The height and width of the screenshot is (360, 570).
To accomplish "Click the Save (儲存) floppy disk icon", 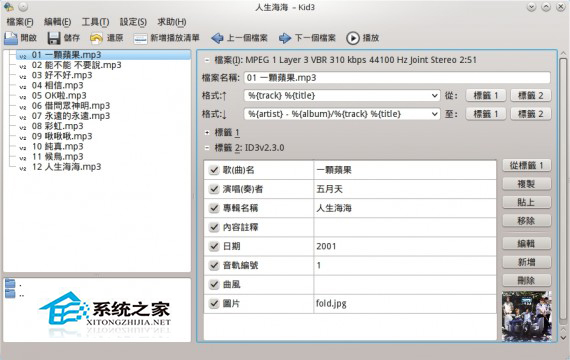I will (x=54, y=38).
